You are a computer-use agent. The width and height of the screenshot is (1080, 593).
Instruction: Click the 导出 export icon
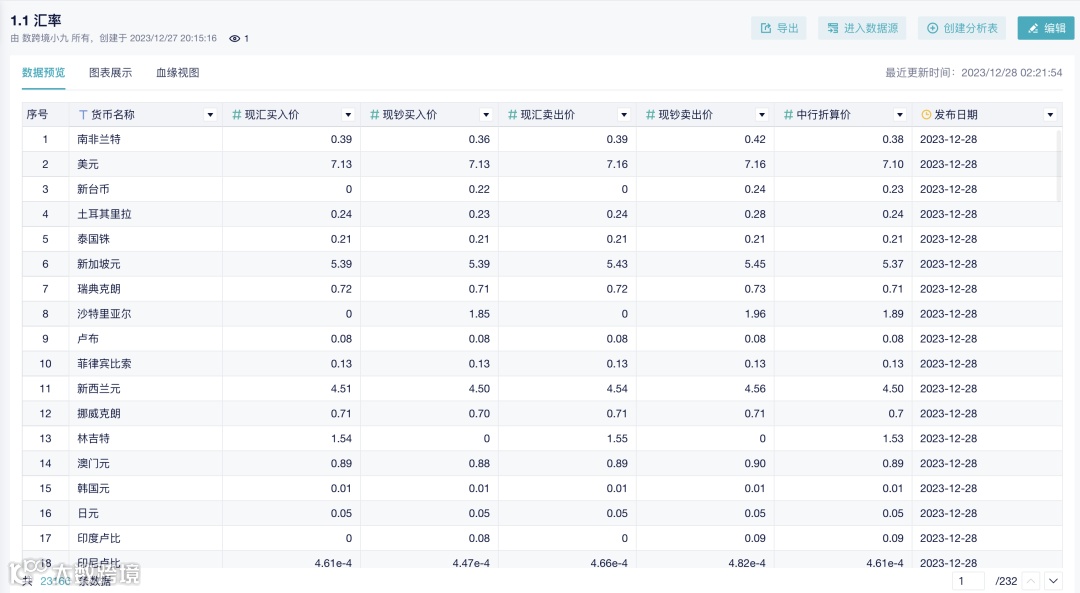764,28
